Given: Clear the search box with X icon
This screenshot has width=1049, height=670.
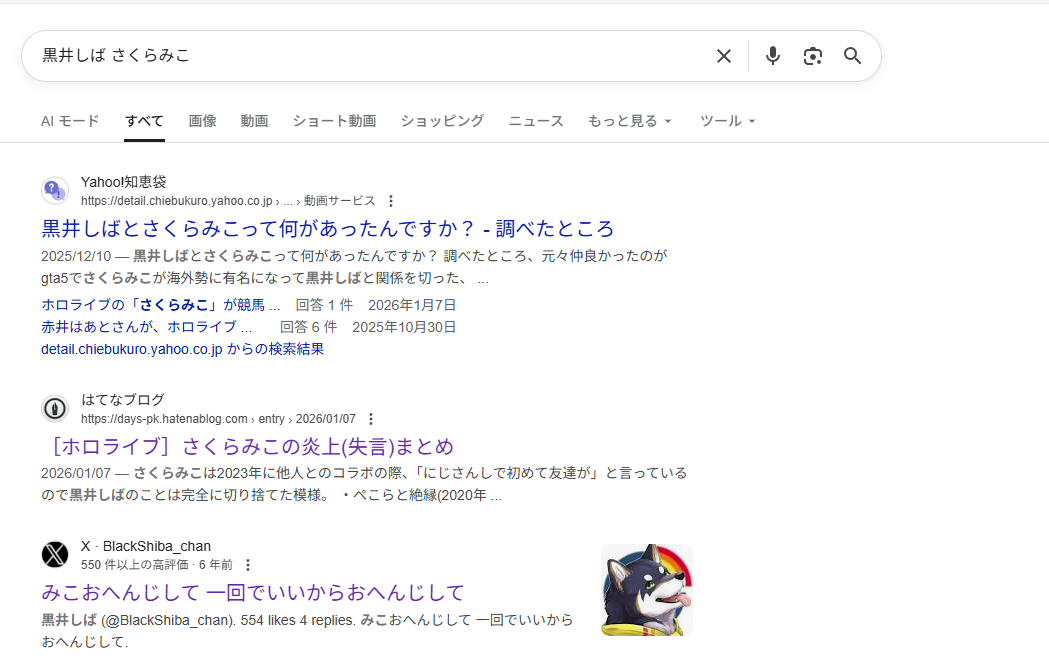Looking at the screenshot, I should [x=723, y=56].
